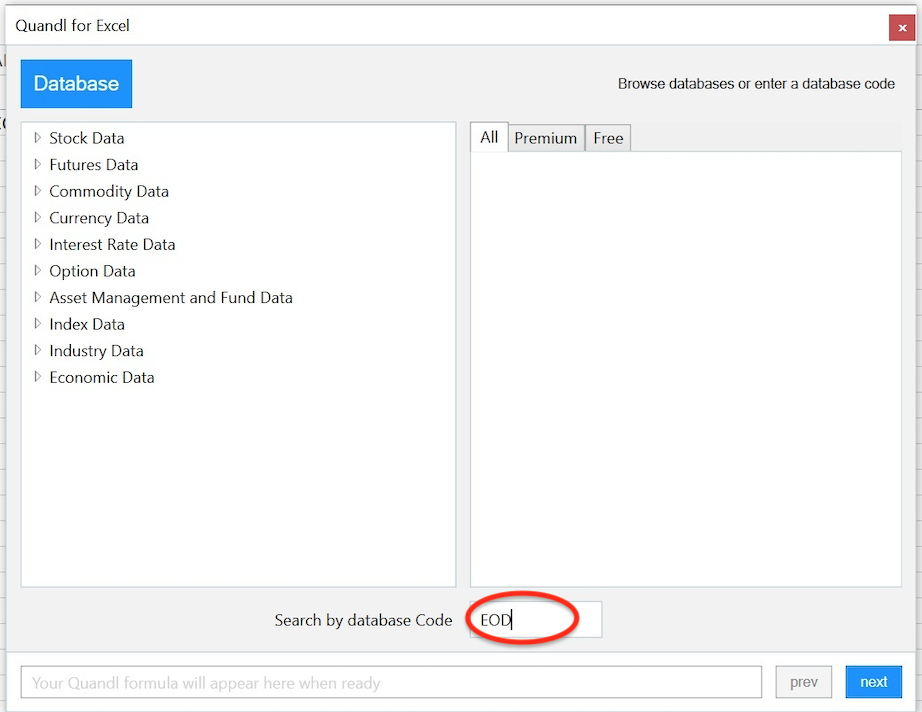Select the Futures Data label
The image size is (922, 712).
point(93,165)
